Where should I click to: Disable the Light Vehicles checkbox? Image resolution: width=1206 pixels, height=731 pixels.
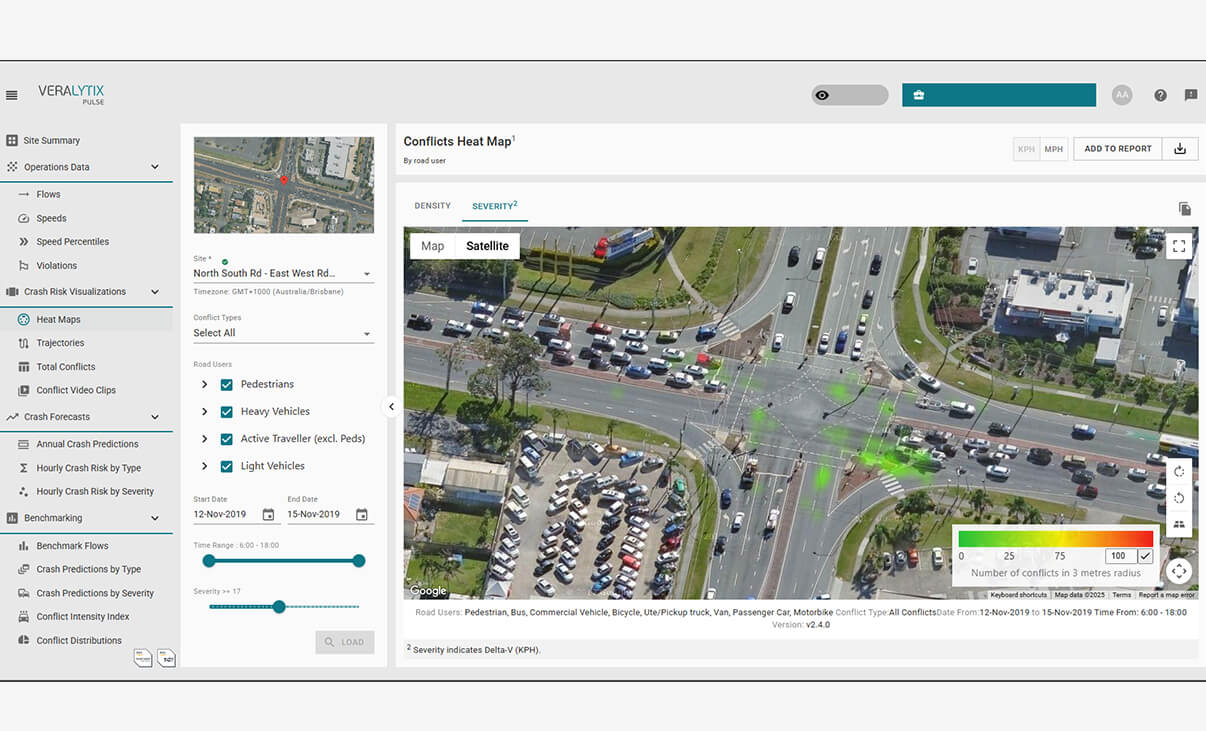pos(226,465)
